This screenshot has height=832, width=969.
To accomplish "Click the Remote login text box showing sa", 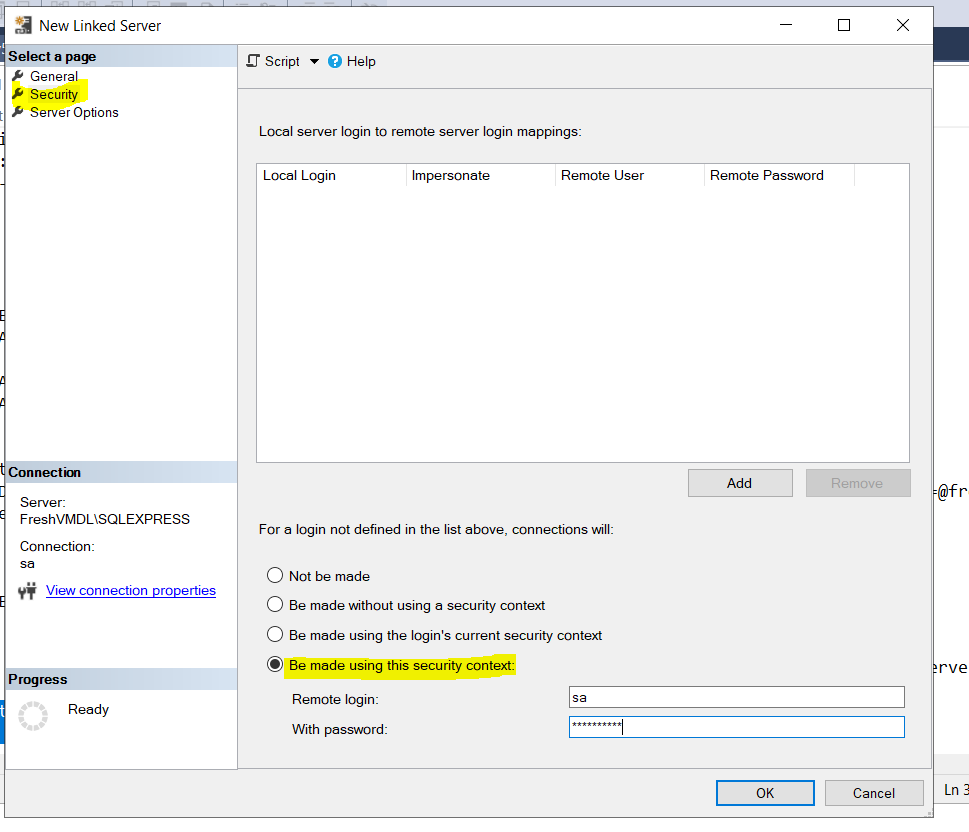I will [x=736, y=697].
